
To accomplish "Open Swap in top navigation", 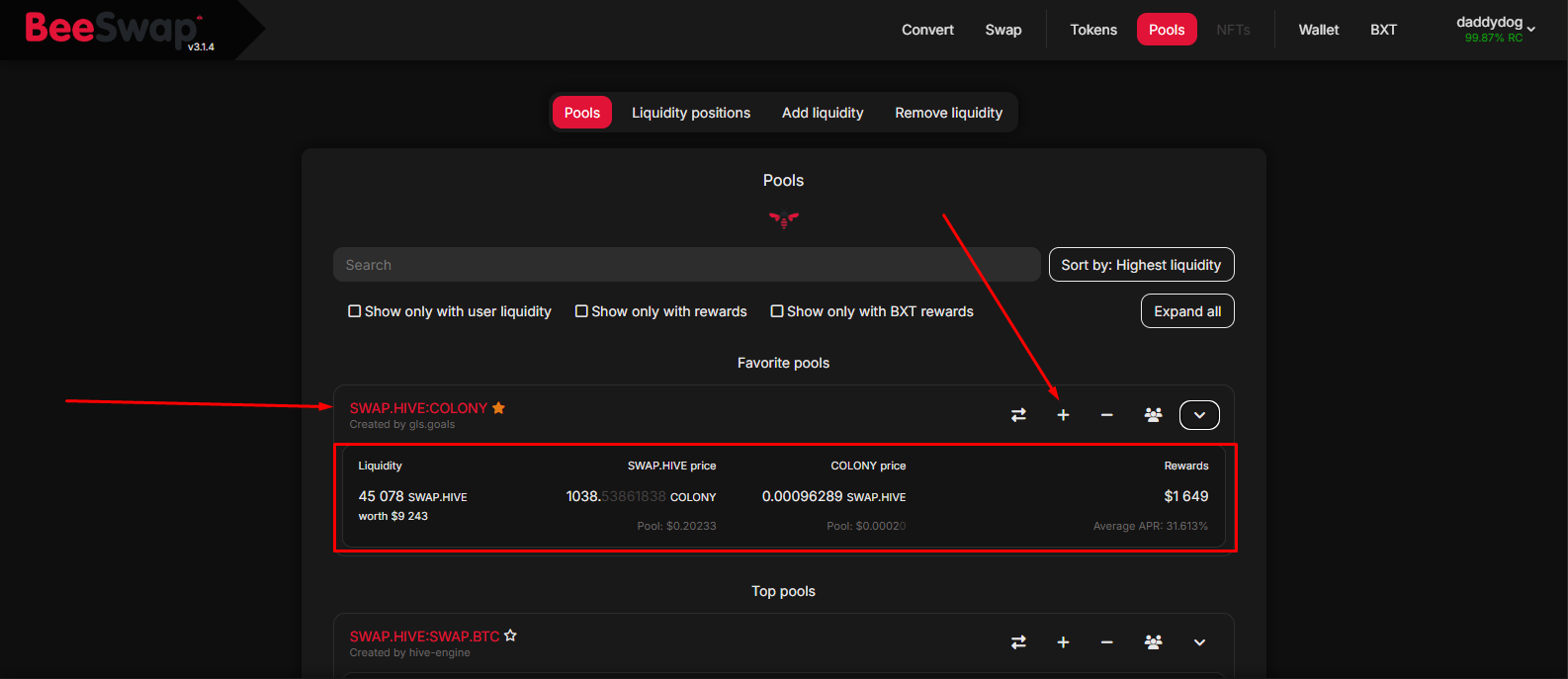I will click(x=1003, y=30).
